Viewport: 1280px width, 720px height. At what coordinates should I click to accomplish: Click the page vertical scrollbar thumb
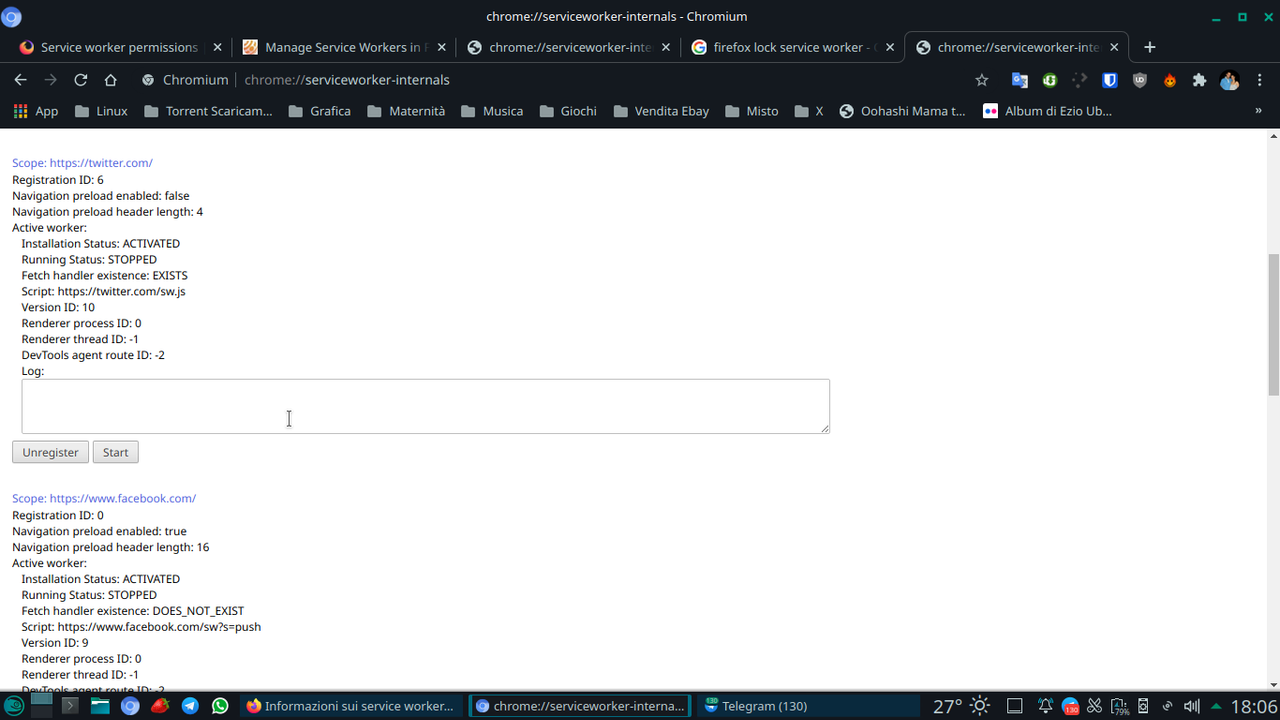click(1273, 325)
